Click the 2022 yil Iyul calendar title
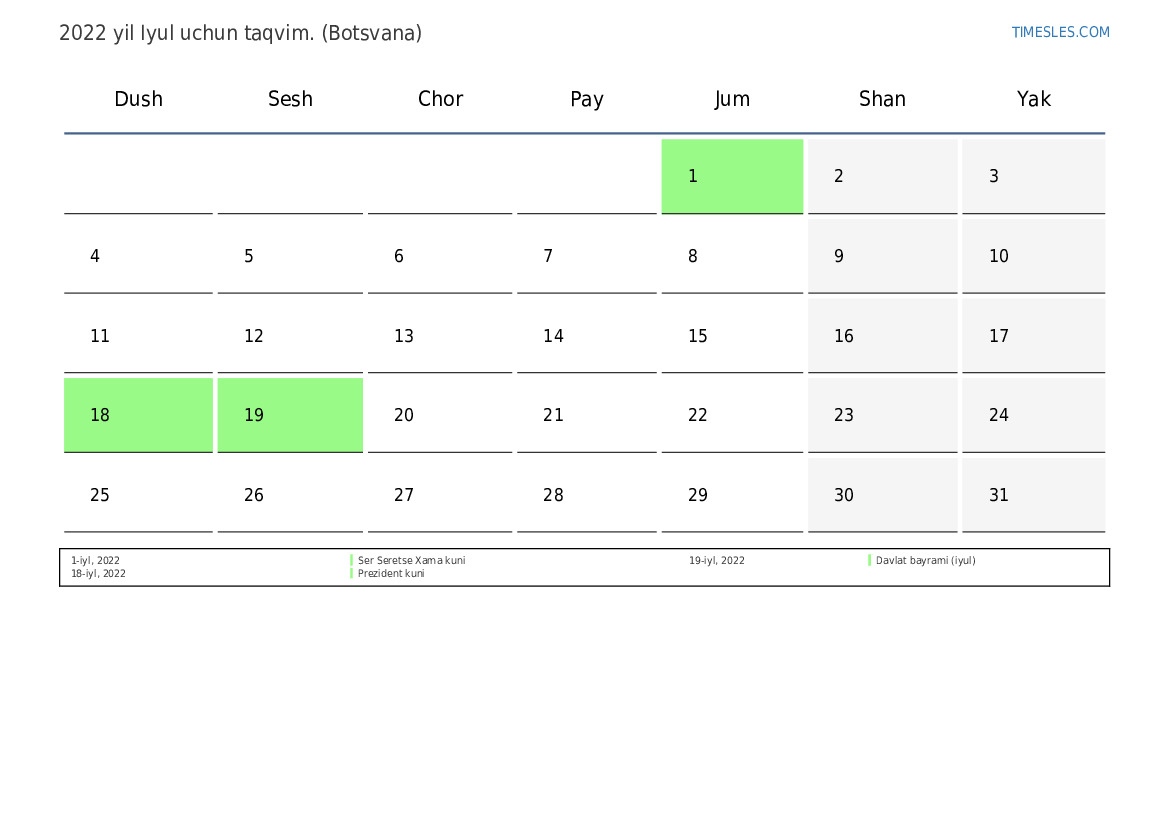Image resolution: width=1169 pixels, height=827 pixels. click(240, 33)
